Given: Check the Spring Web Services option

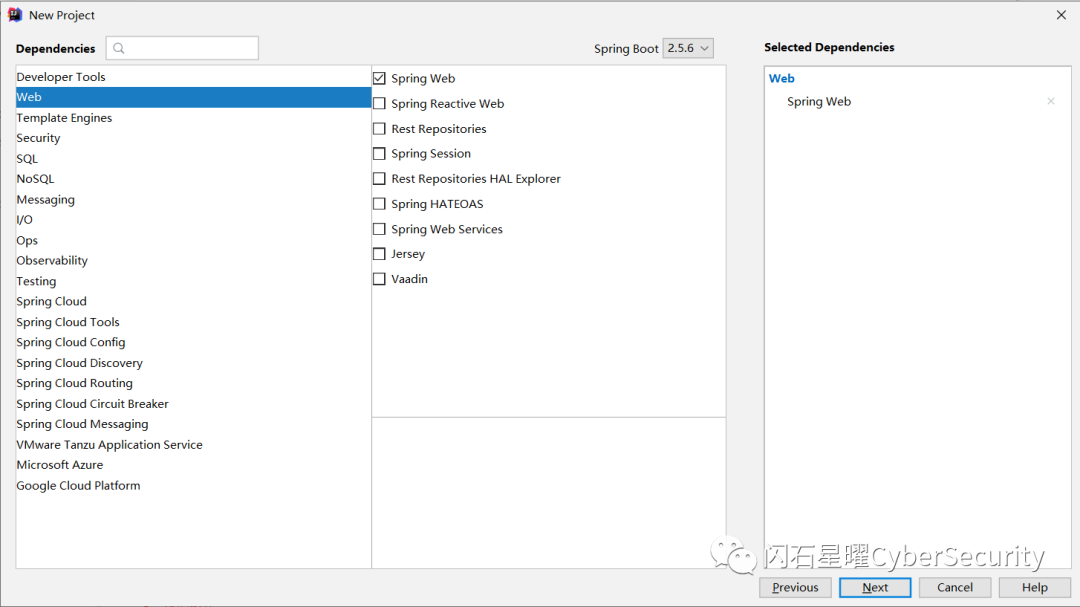Looking at the screenshot, I should [379, 229].
